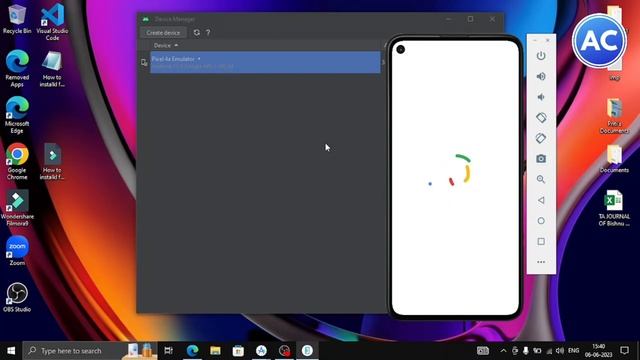
Task: Open OBS Studio desktop shortcut
Action: click(x=17, y=297)
